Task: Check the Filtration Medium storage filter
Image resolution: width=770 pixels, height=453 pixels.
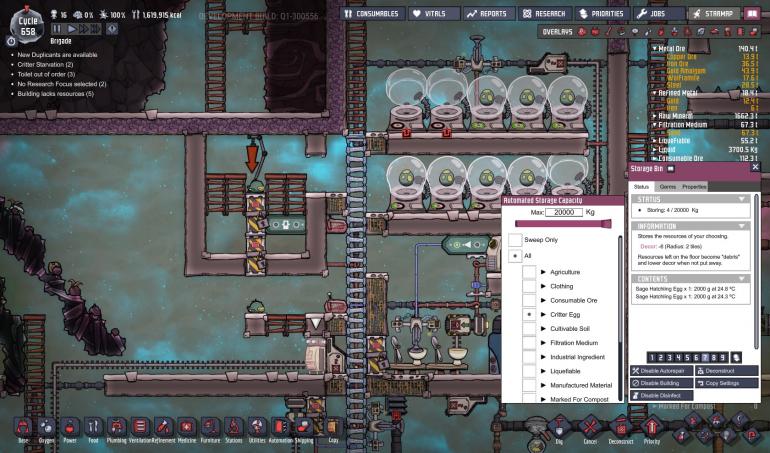Action: tap(529, 342)
